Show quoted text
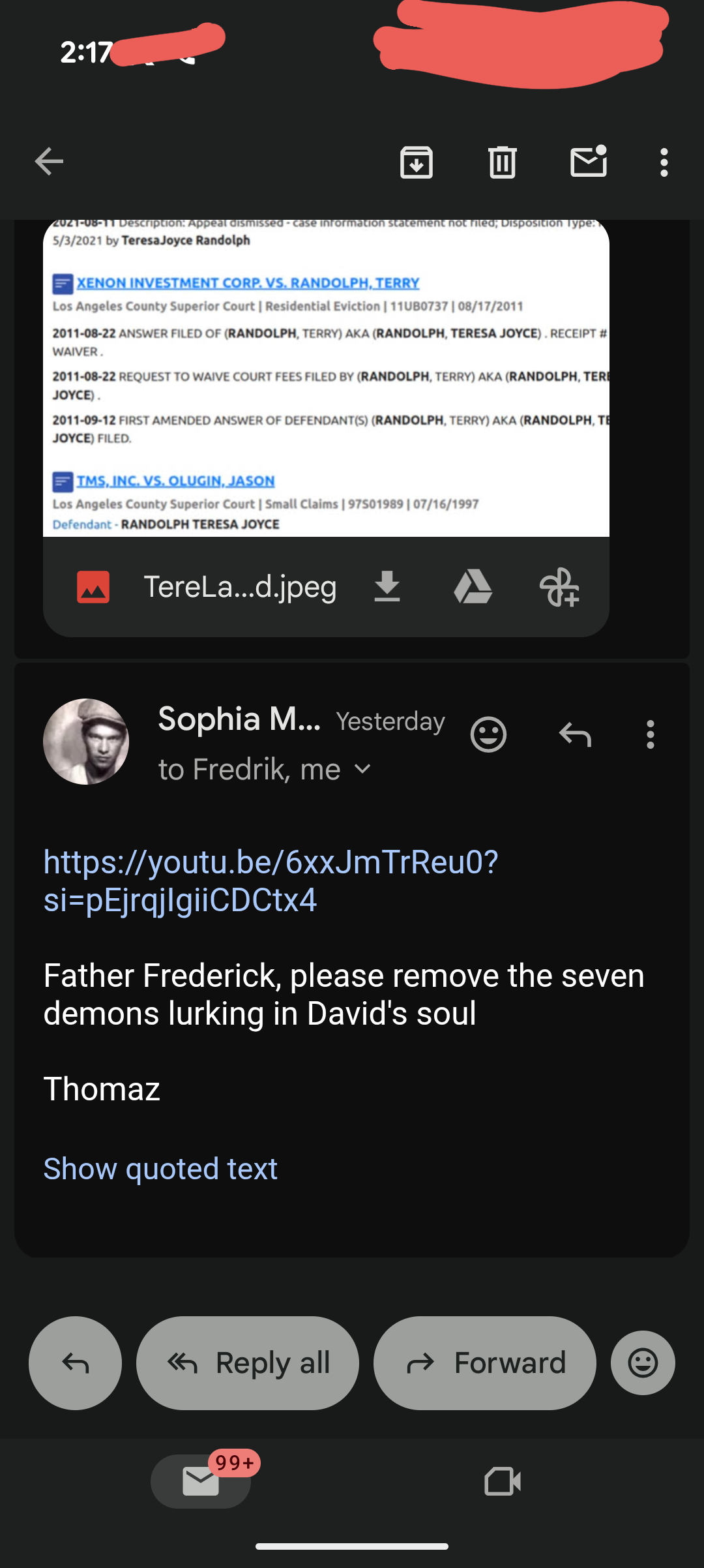The height and width of the screenshot is (1568, 704). [x=160, y=1169]
